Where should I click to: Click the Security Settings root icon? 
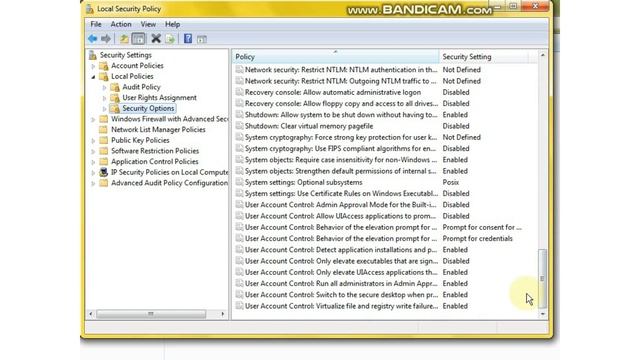(93, 55)
